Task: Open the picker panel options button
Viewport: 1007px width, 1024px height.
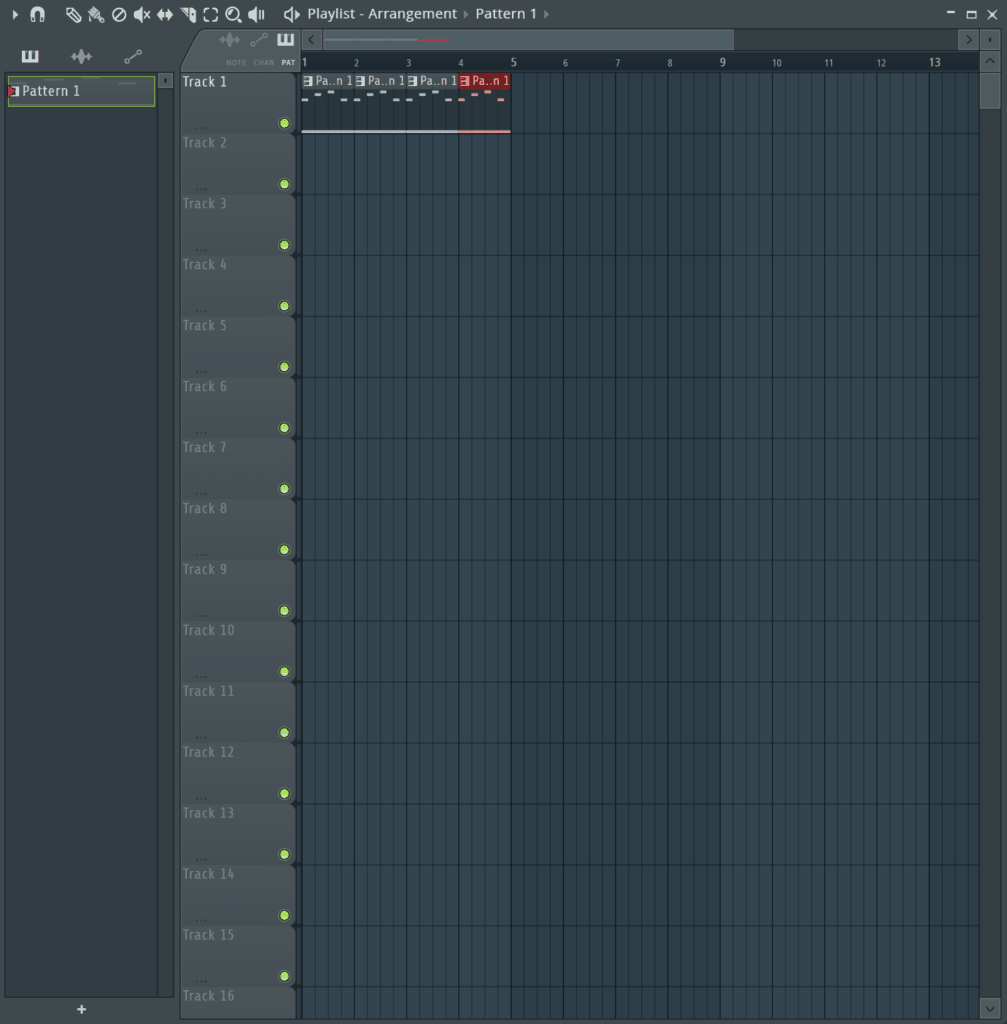Action: 165,80
